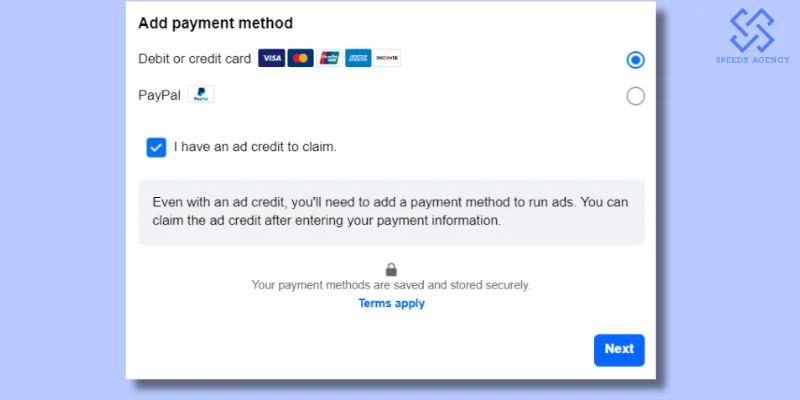This screenshot has height=400, width=800.
Task: Click the "saved and stored securely" text
Action: coord(391,285)
